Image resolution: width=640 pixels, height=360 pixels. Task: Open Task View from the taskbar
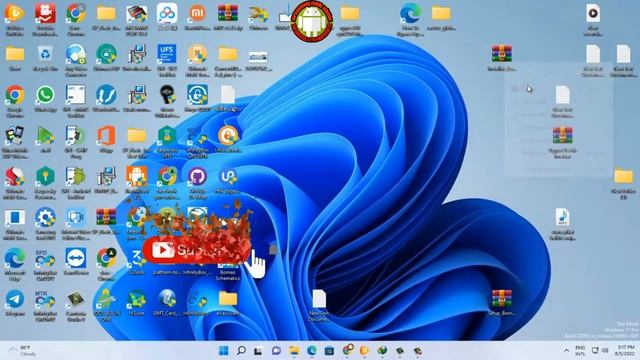coord(258,351)
